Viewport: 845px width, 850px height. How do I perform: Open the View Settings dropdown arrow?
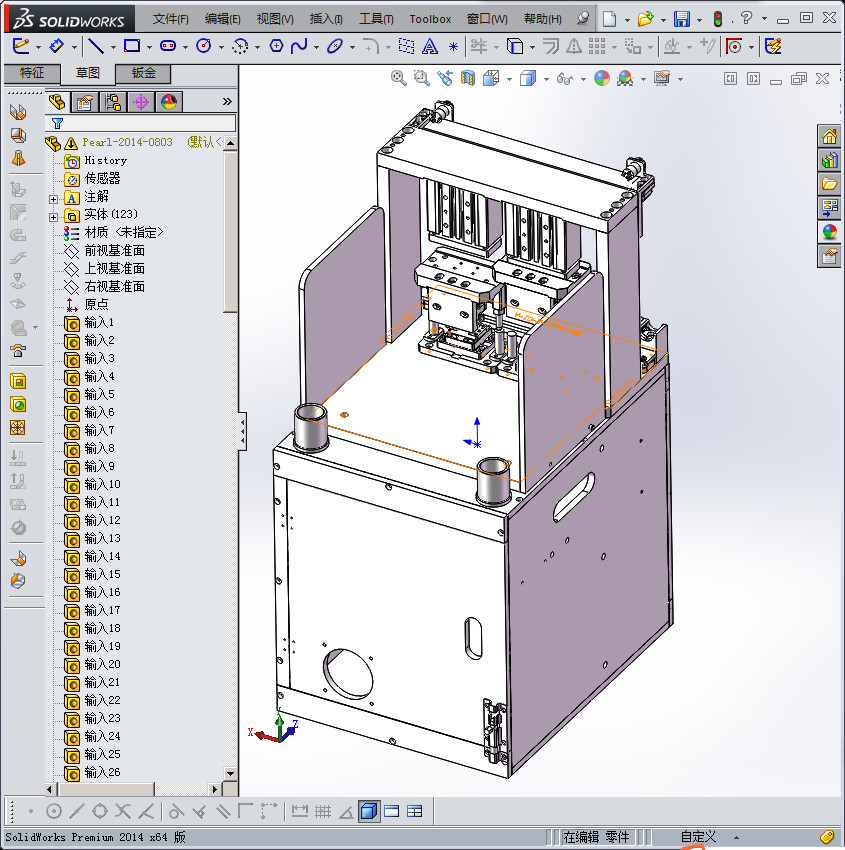click(680, 79)
